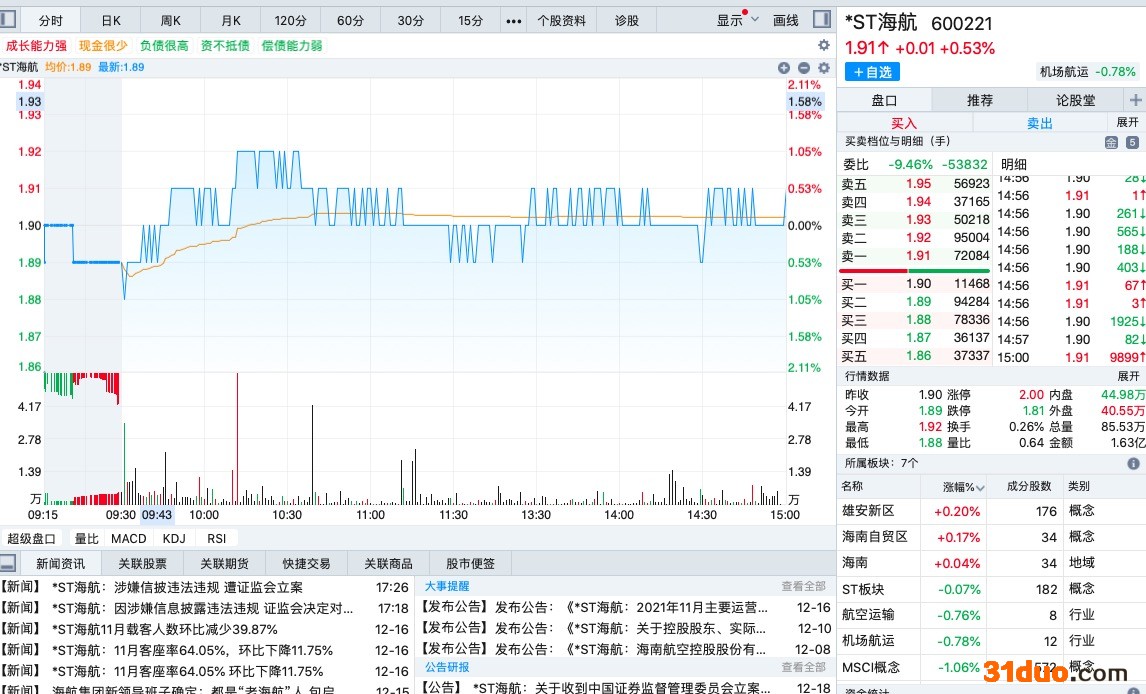点击分时图右上角的设置齿轮图标
The width and height of the screenshot is (1146, 694).
[824, 68]
